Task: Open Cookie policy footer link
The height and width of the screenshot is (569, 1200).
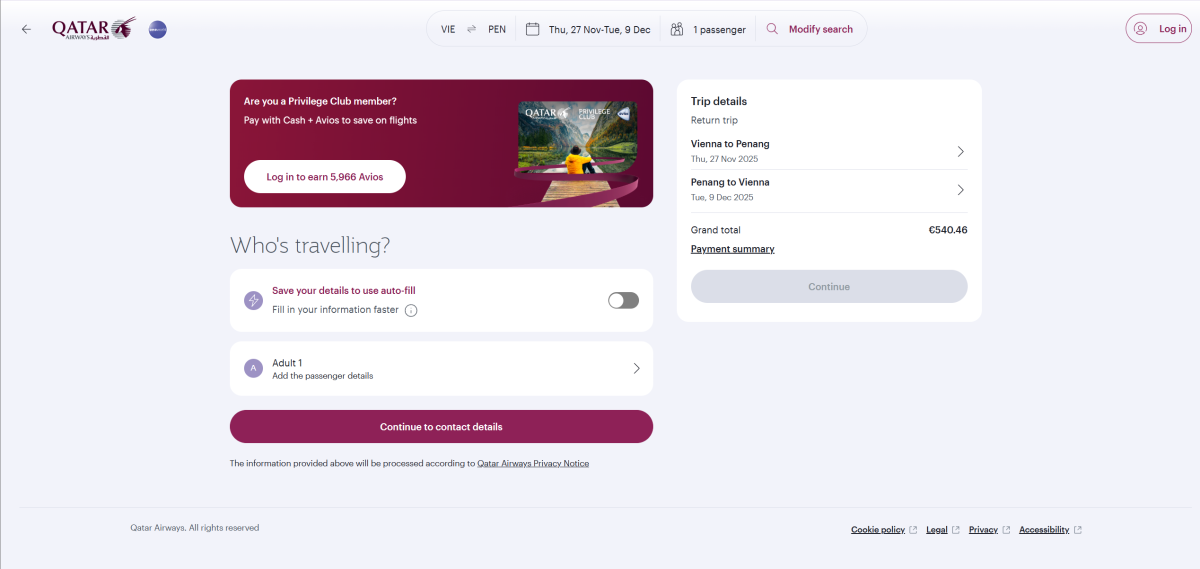Action: tap(878, 529)
